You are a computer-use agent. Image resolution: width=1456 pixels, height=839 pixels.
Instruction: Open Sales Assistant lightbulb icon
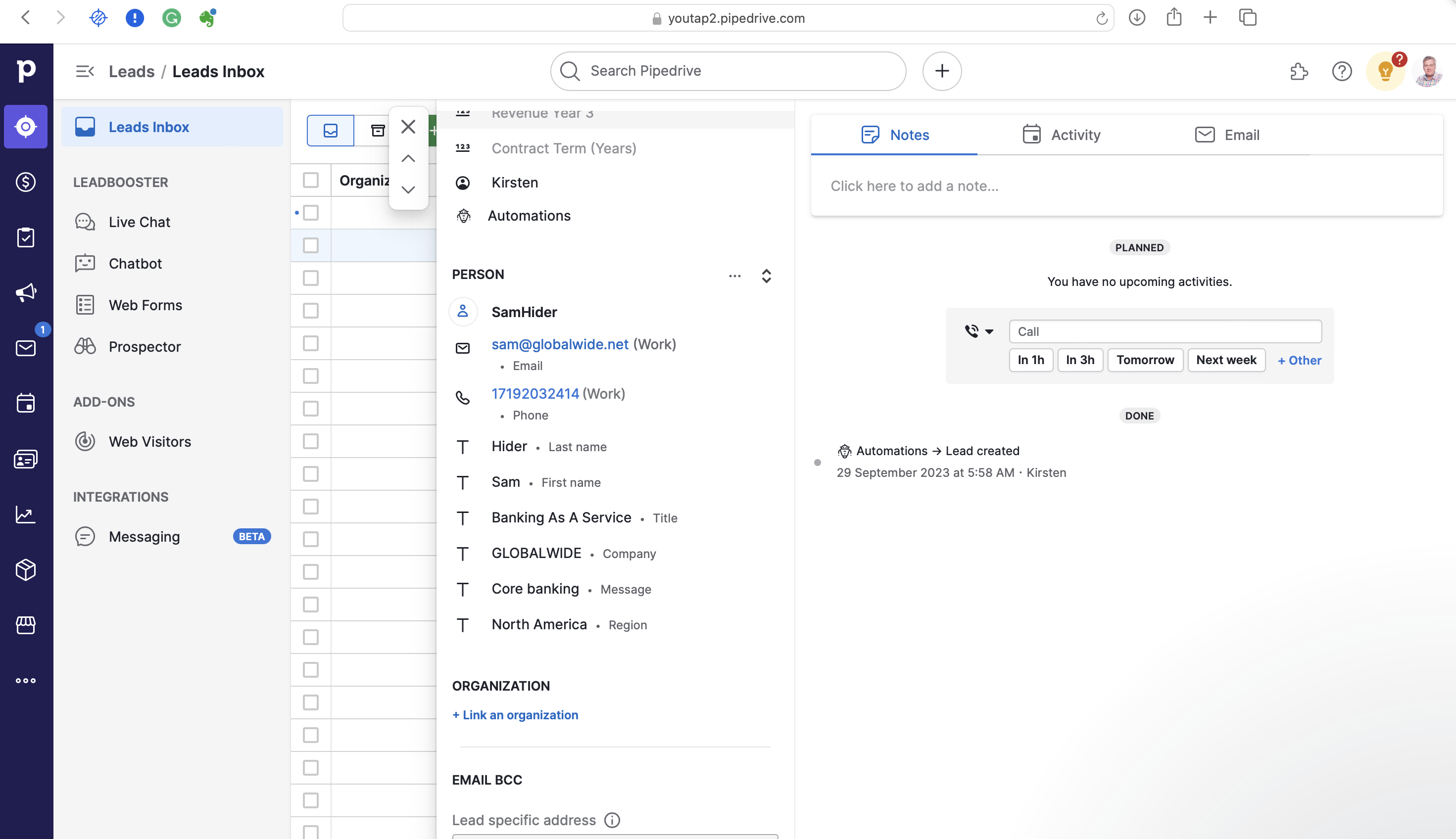coord(1385,71)
